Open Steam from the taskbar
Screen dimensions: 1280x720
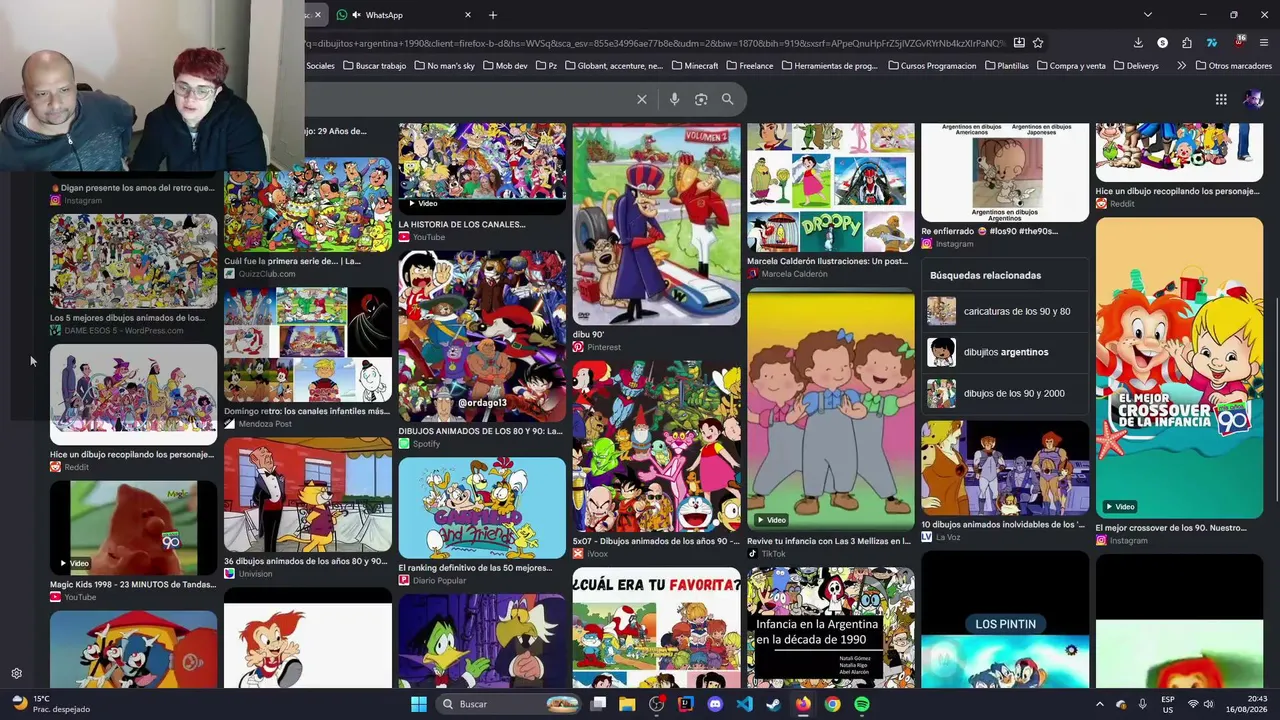(x=774, y=704)
